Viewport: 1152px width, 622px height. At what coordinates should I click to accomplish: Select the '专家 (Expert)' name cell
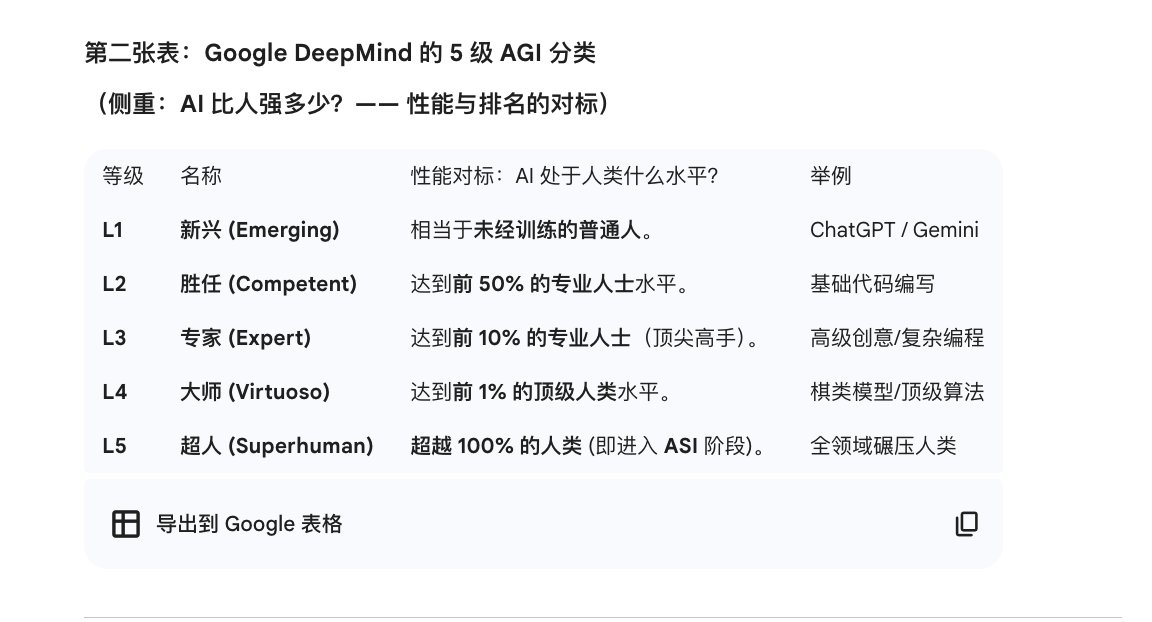pyautogui.click(x=245, y=338)
